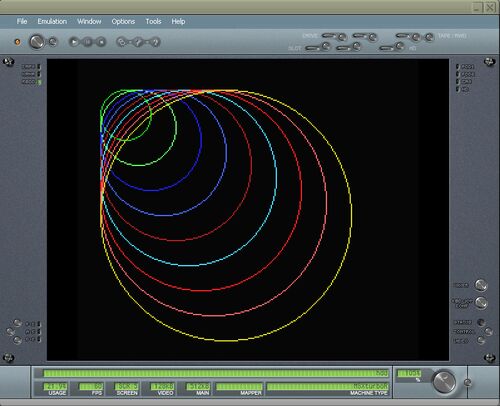Toggle the topmost small button at bottom-left panel

click(x=17, y=323)
